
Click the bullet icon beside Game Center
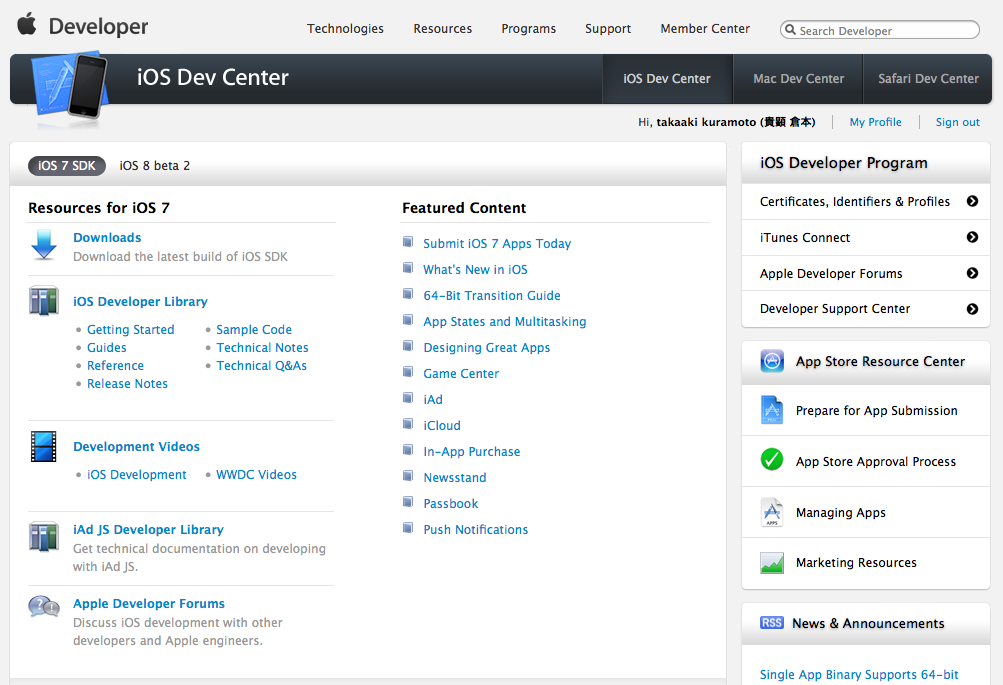(x=407, y=372)
